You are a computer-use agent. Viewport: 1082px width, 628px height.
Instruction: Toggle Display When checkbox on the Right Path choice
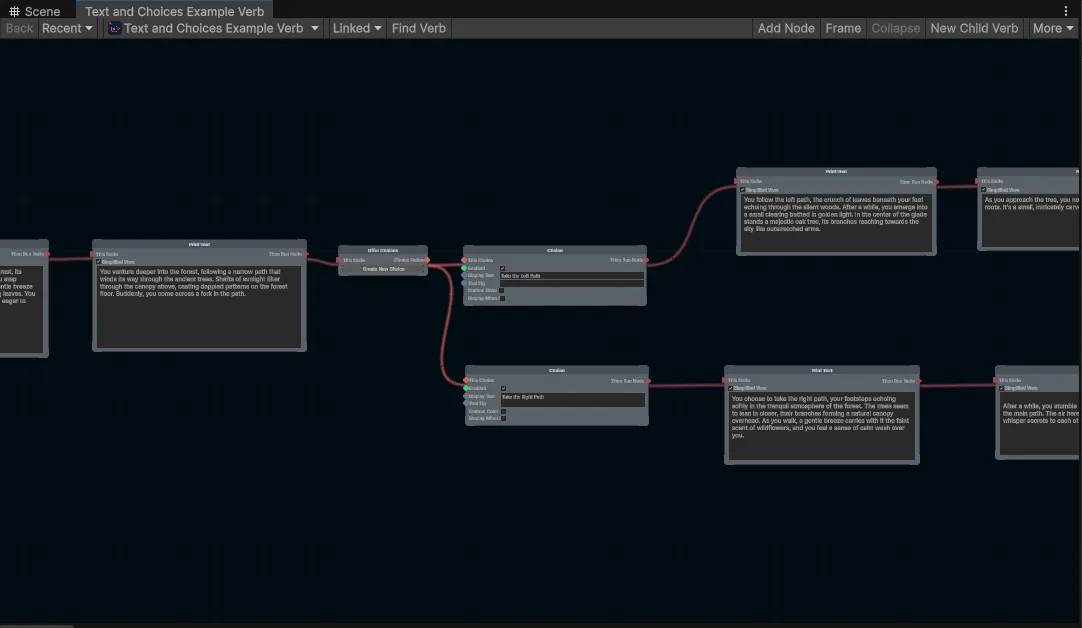coord(503,418)
